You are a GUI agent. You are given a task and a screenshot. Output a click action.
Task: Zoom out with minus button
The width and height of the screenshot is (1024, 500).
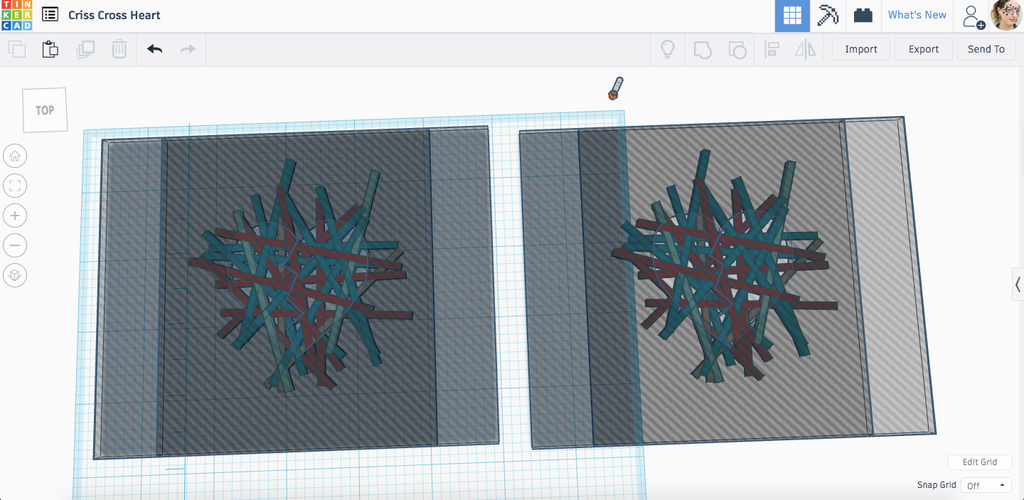(x=15, y=245)
